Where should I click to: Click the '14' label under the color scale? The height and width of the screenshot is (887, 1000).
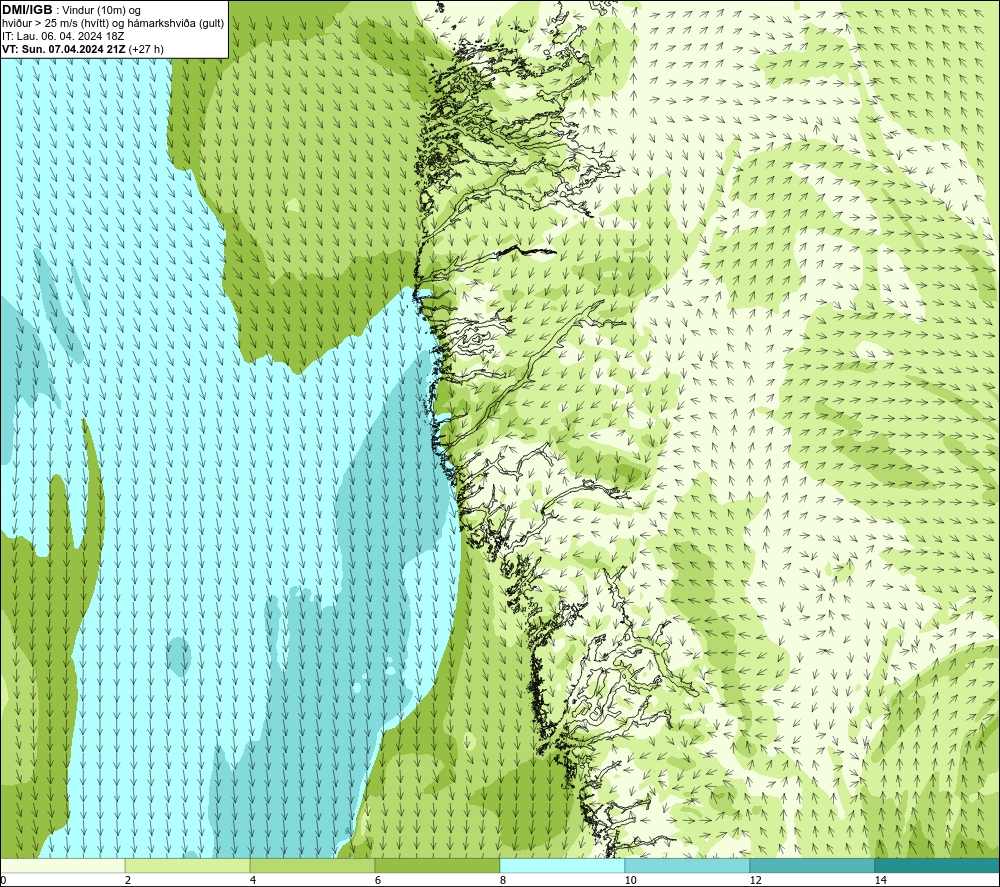click(x=880, y=880)
